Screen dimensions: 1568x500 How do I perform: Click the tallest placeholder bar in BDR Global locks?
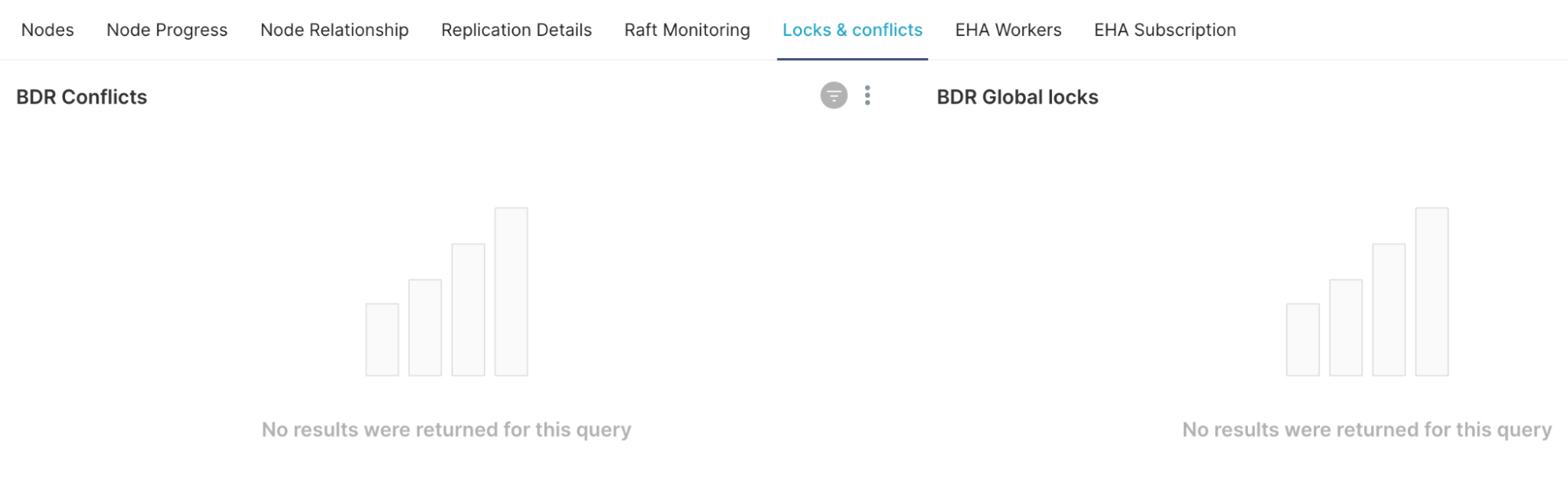(x=1432, y=292)
